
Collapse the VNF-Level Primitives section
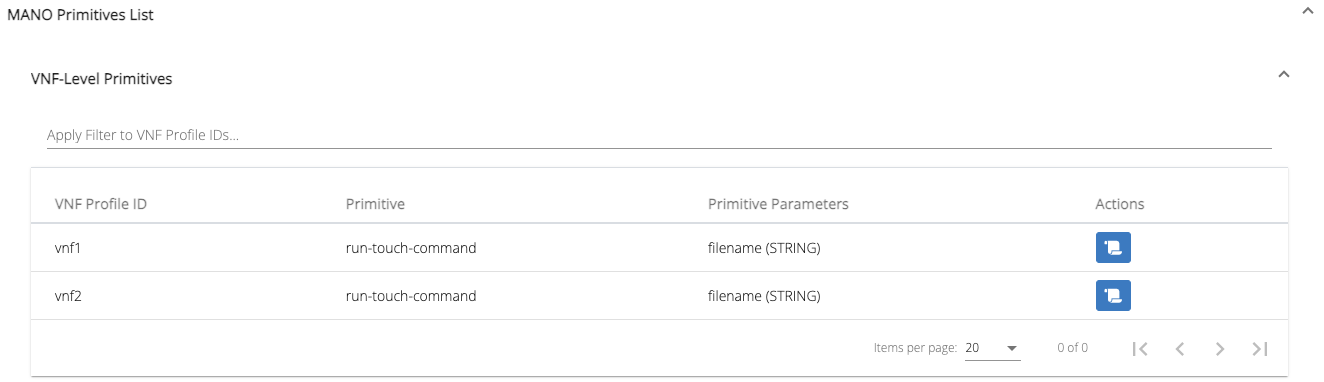(x=1284, y=74)
